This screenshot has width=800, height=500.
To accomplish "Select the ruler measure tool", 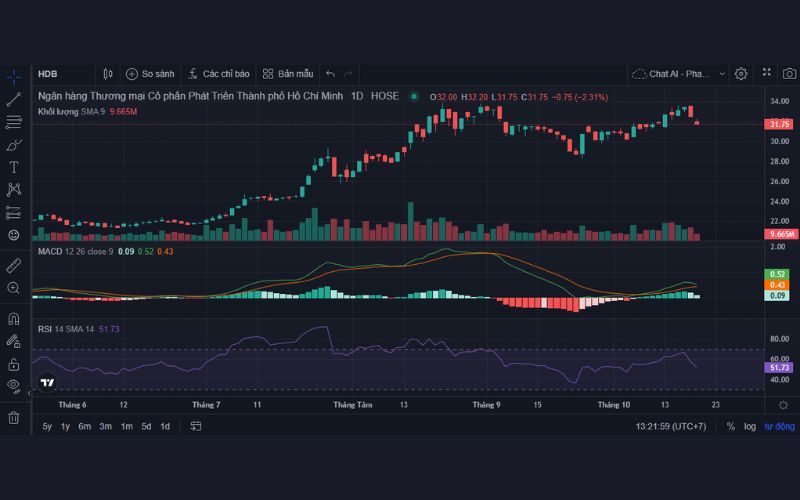I will pyautogui.click(x=14, y=266).
